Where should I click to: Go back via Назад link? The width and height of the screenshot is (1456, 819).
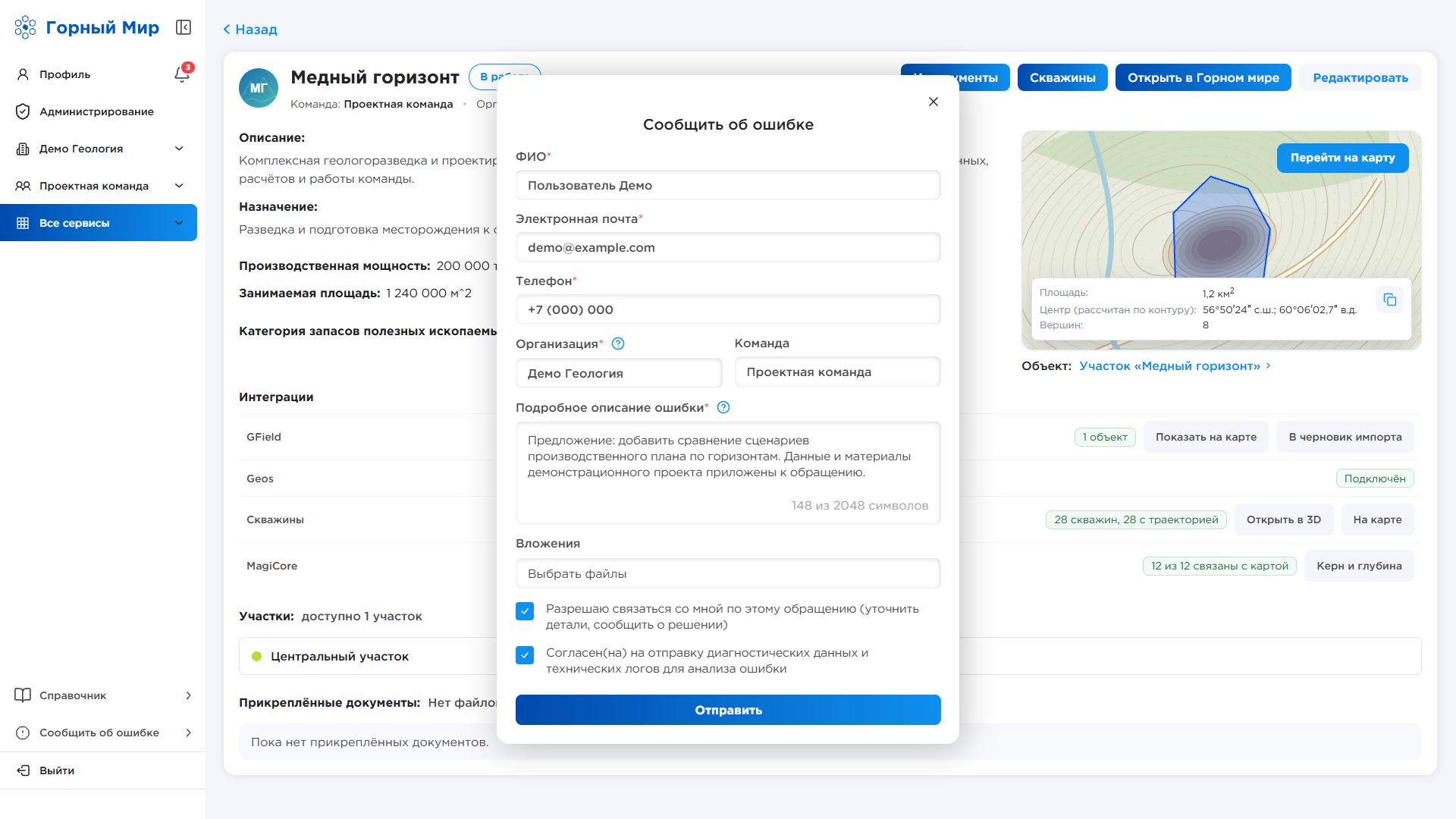pyautogui.click(x=250, y=30)
